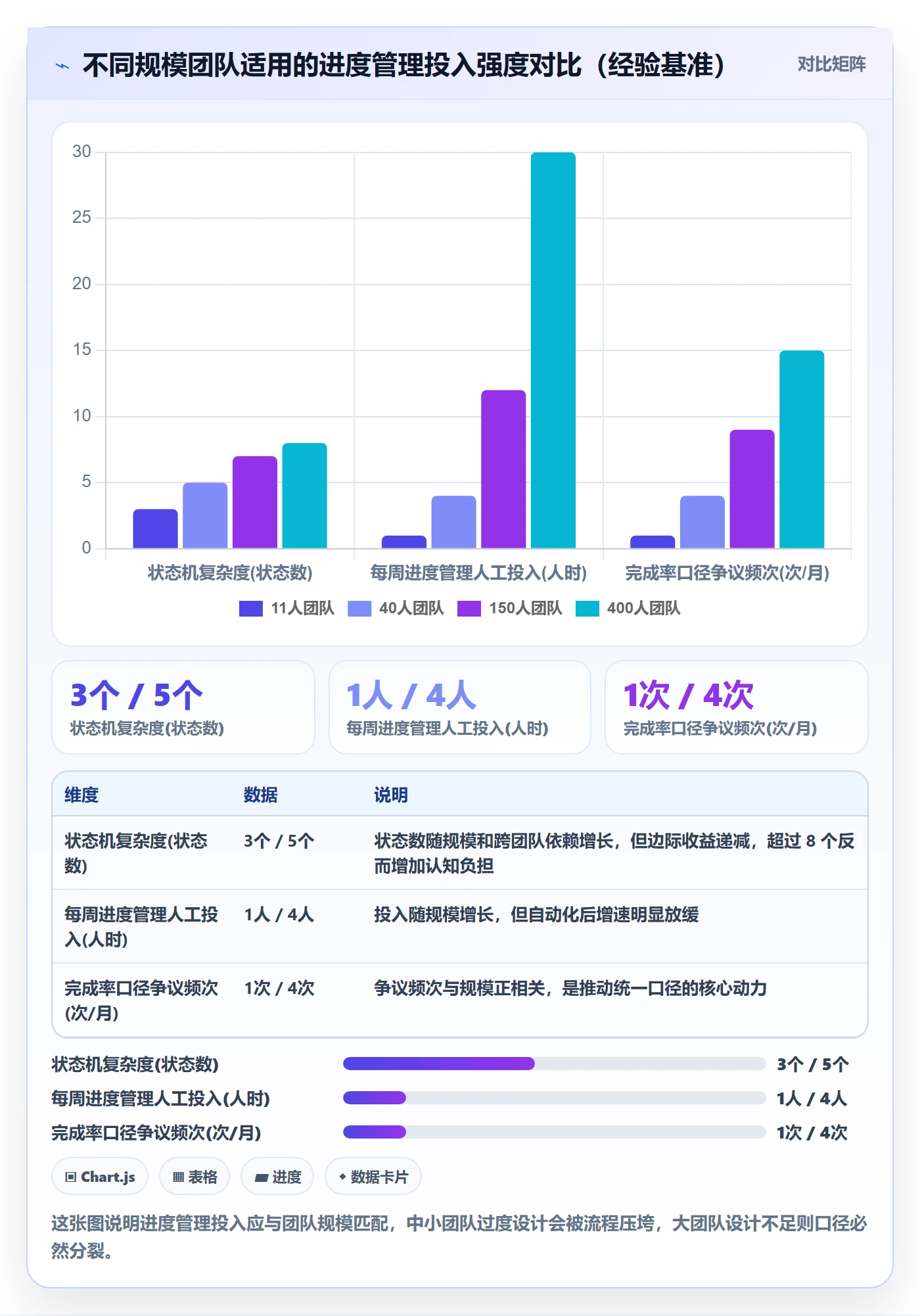Screen dimensions: 920x1316
Task: Click the 150人团队 bar in 完成率口径争议频次 group
Action: tap(752, 489)
